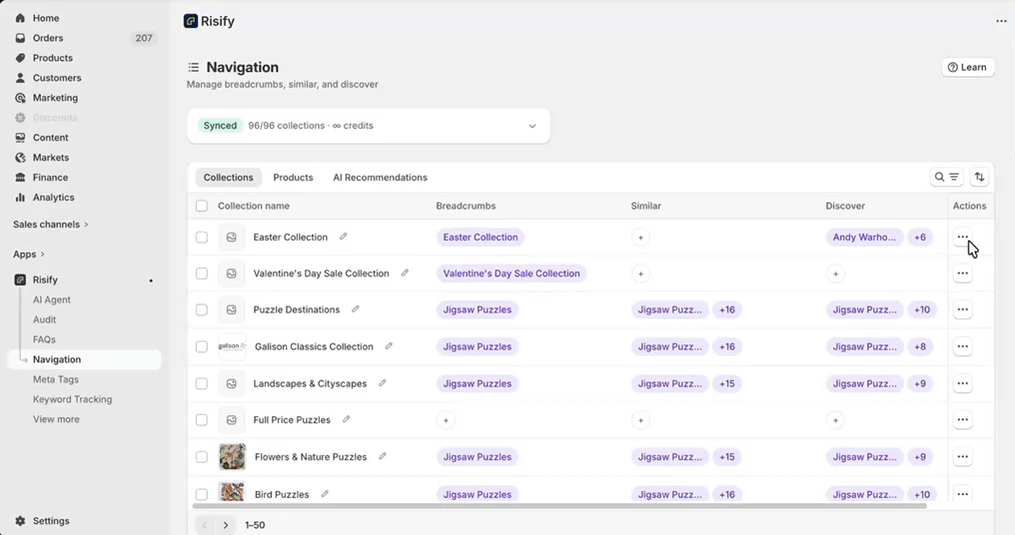This screenshot has width=1015, height=535.
Task: Switch to the Products tab
Action: (x=293, y=178)
